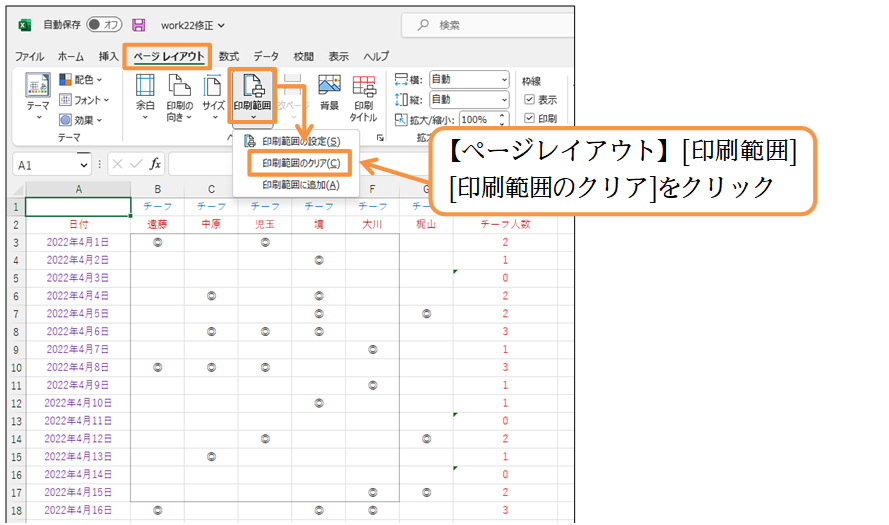The height and width of the screenshot is (525, 889).
Task: Choose 印刷範囲に追加(A) from the menu
Action: [301, 185]
